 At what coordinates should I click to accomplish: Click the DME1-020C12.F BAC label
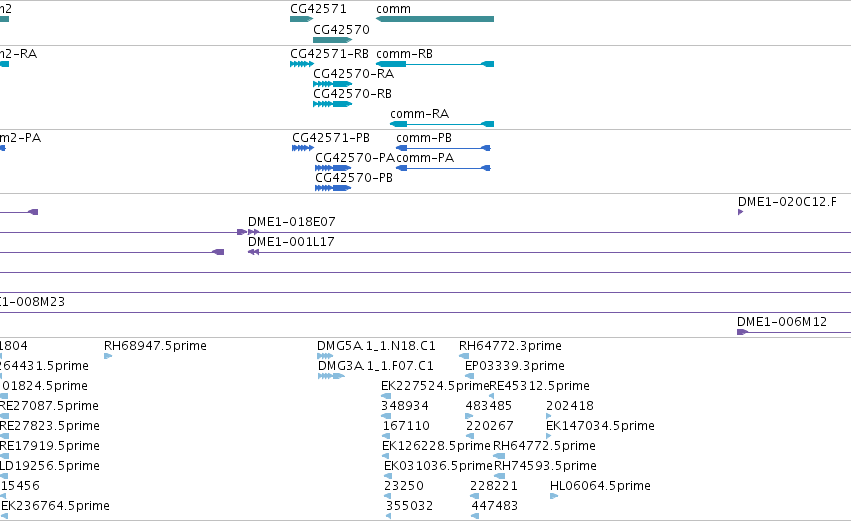click(787, 202)
